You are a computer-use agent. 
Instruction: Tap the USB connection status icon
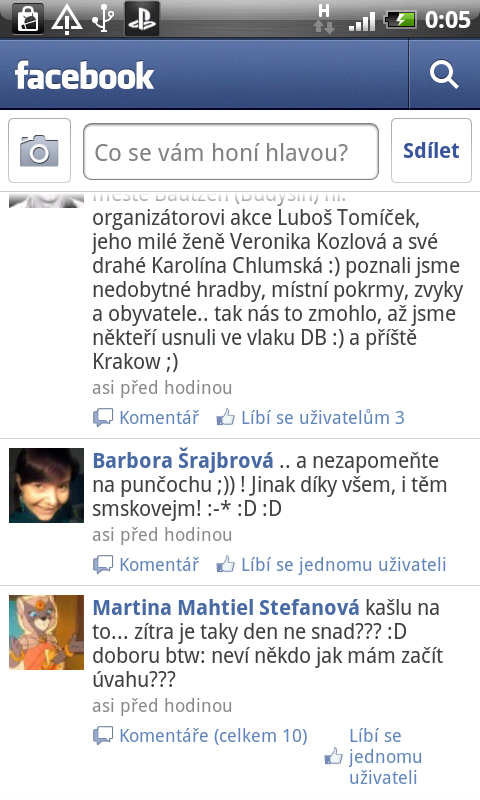point(104,19)
